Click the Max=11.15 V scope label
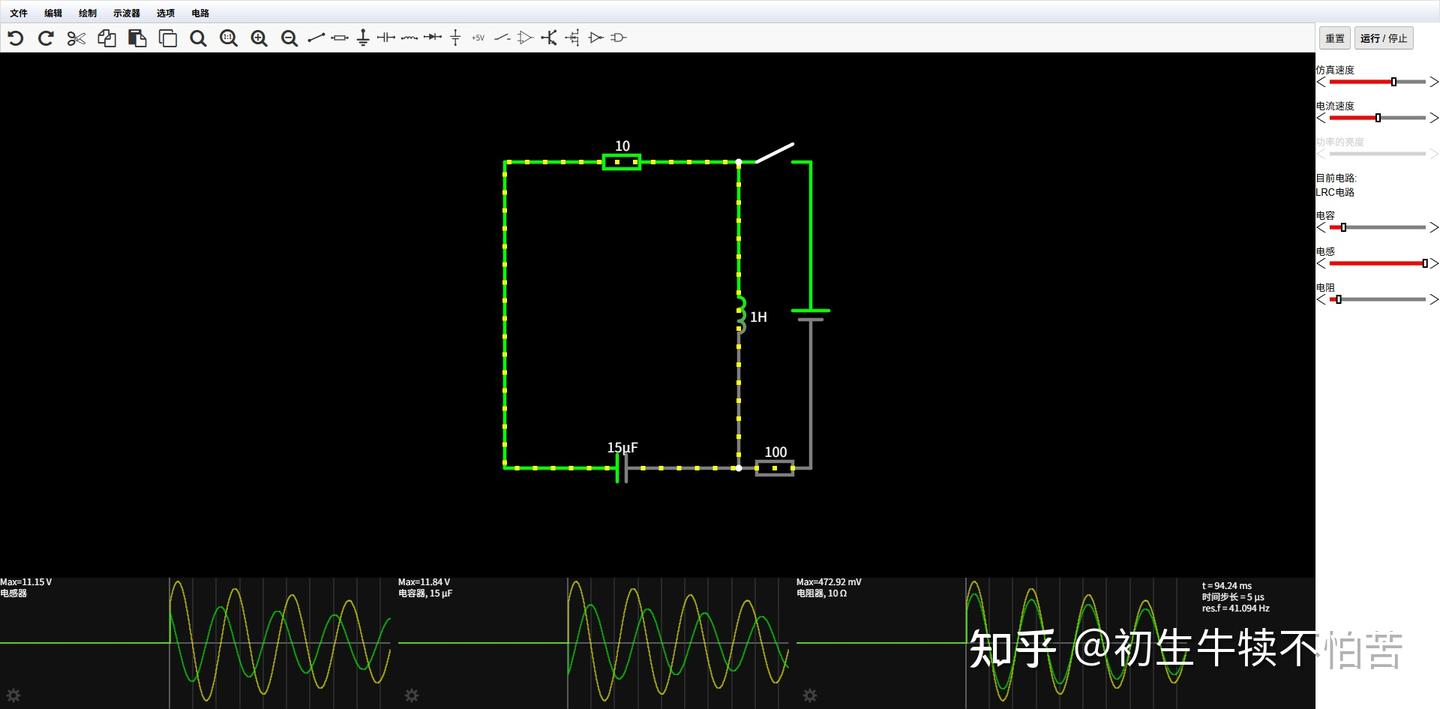Viewport: 1440px width, 709px height. [26, 582]
